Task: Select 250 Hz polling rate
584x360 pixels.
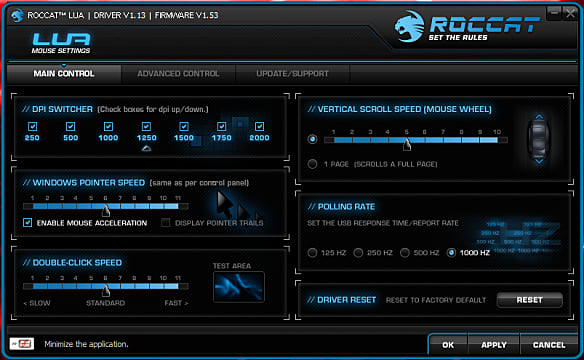Action: pyautogui.click(x=358, y=253)
